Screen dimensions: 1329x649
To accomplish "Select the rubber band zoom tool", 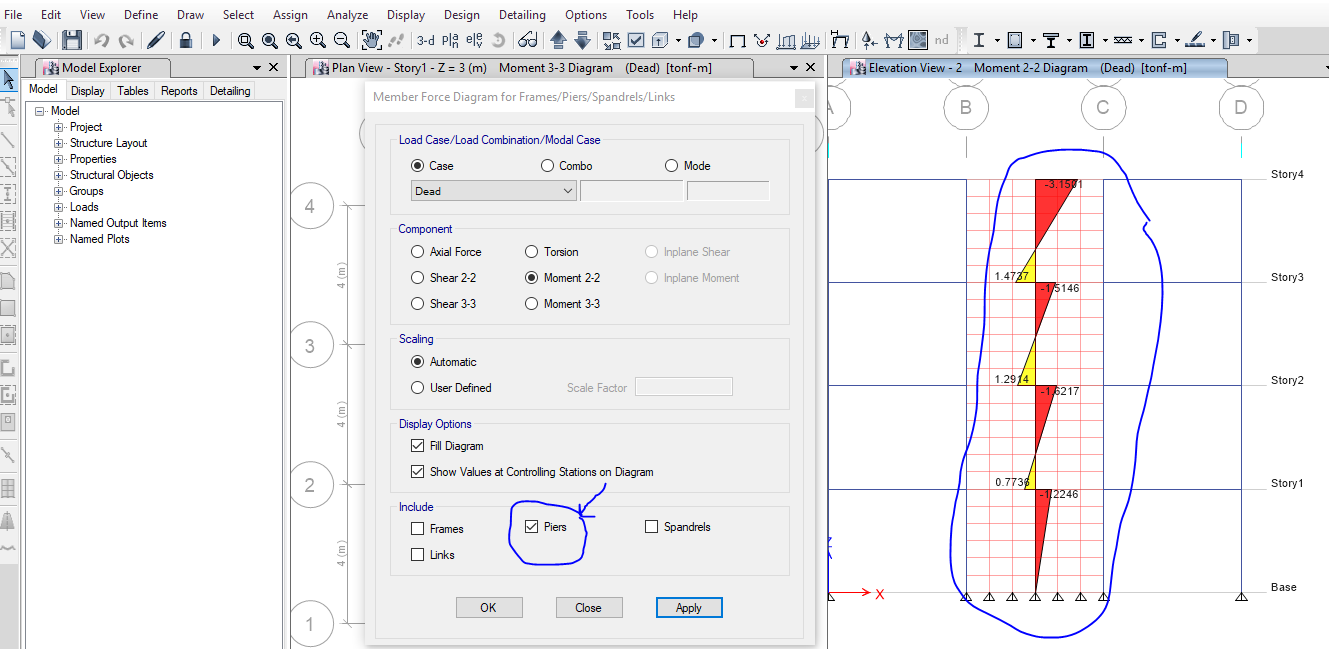I will tap(245, 40).
